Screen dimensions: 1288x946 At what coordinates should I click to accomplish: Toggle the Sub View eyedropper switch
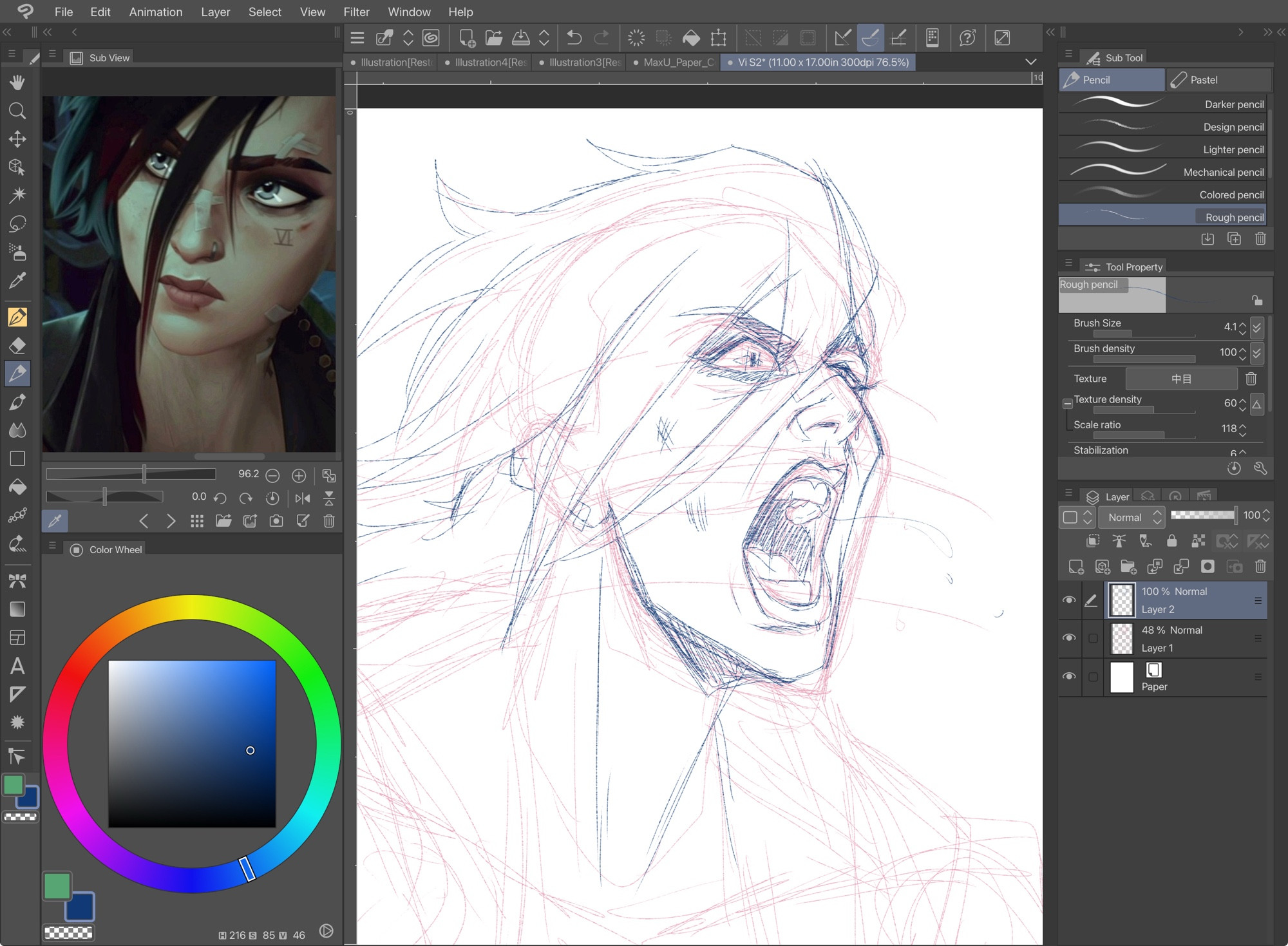(55, 521)
